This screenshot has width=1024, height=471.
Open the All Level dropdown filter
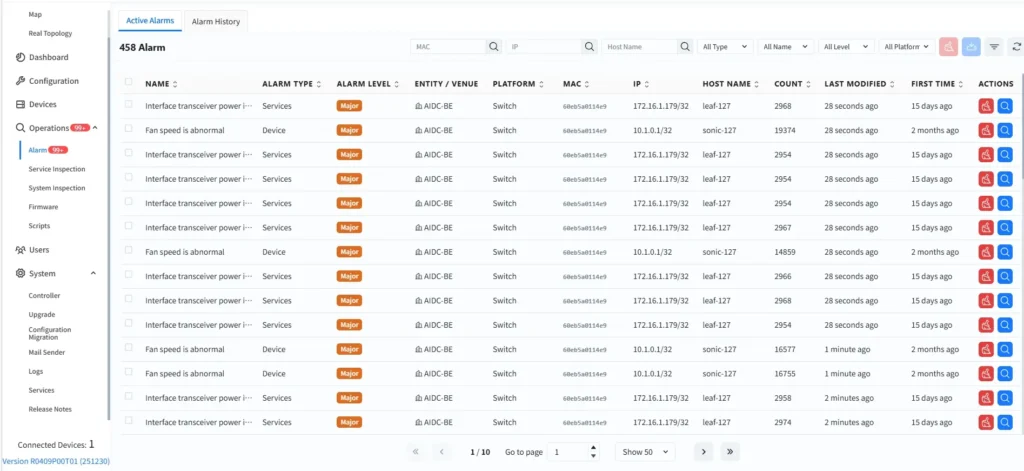pos(845,46)
